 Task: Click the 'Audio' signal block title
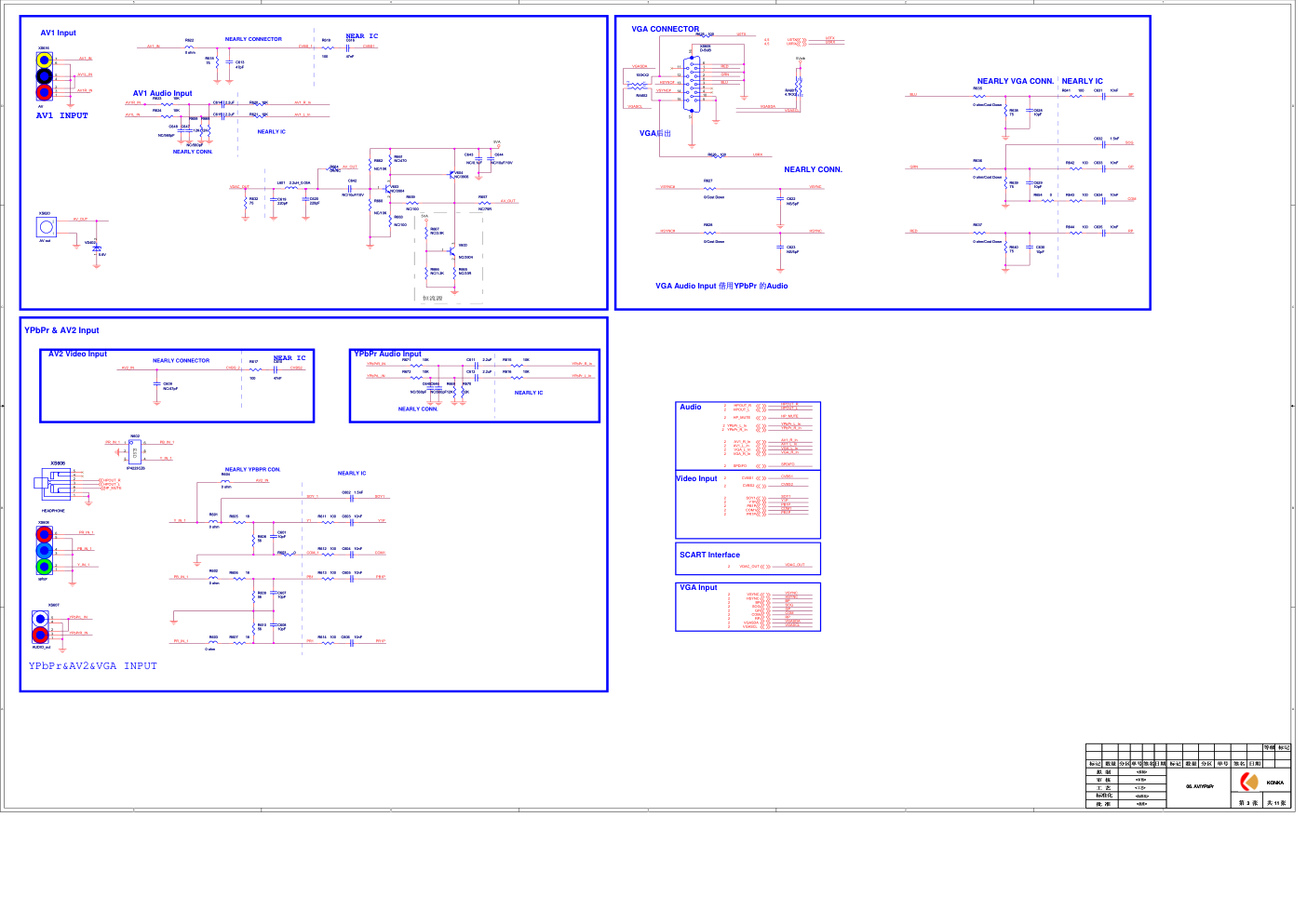pos(691,407)
